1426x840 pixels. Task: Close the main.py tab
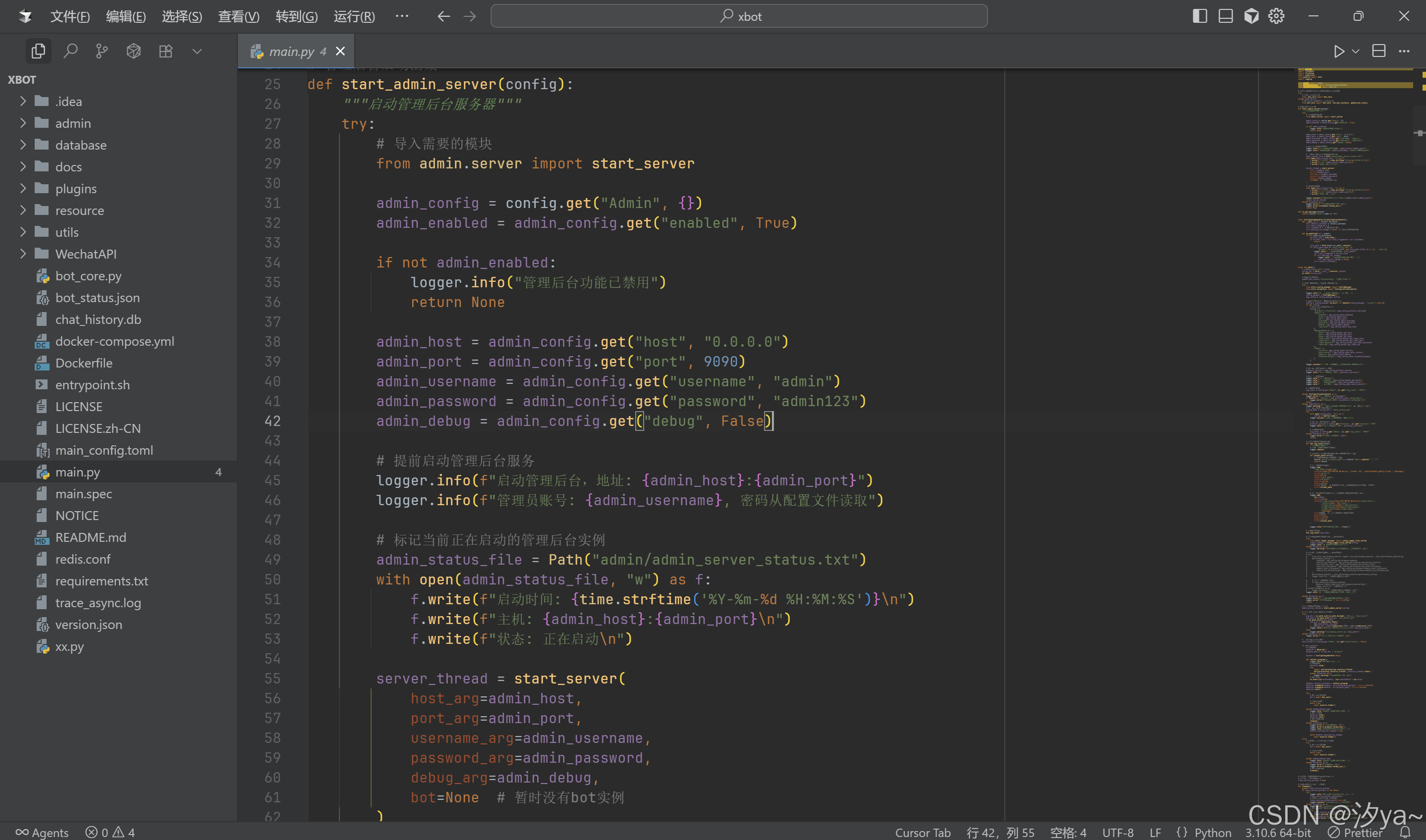340,51
